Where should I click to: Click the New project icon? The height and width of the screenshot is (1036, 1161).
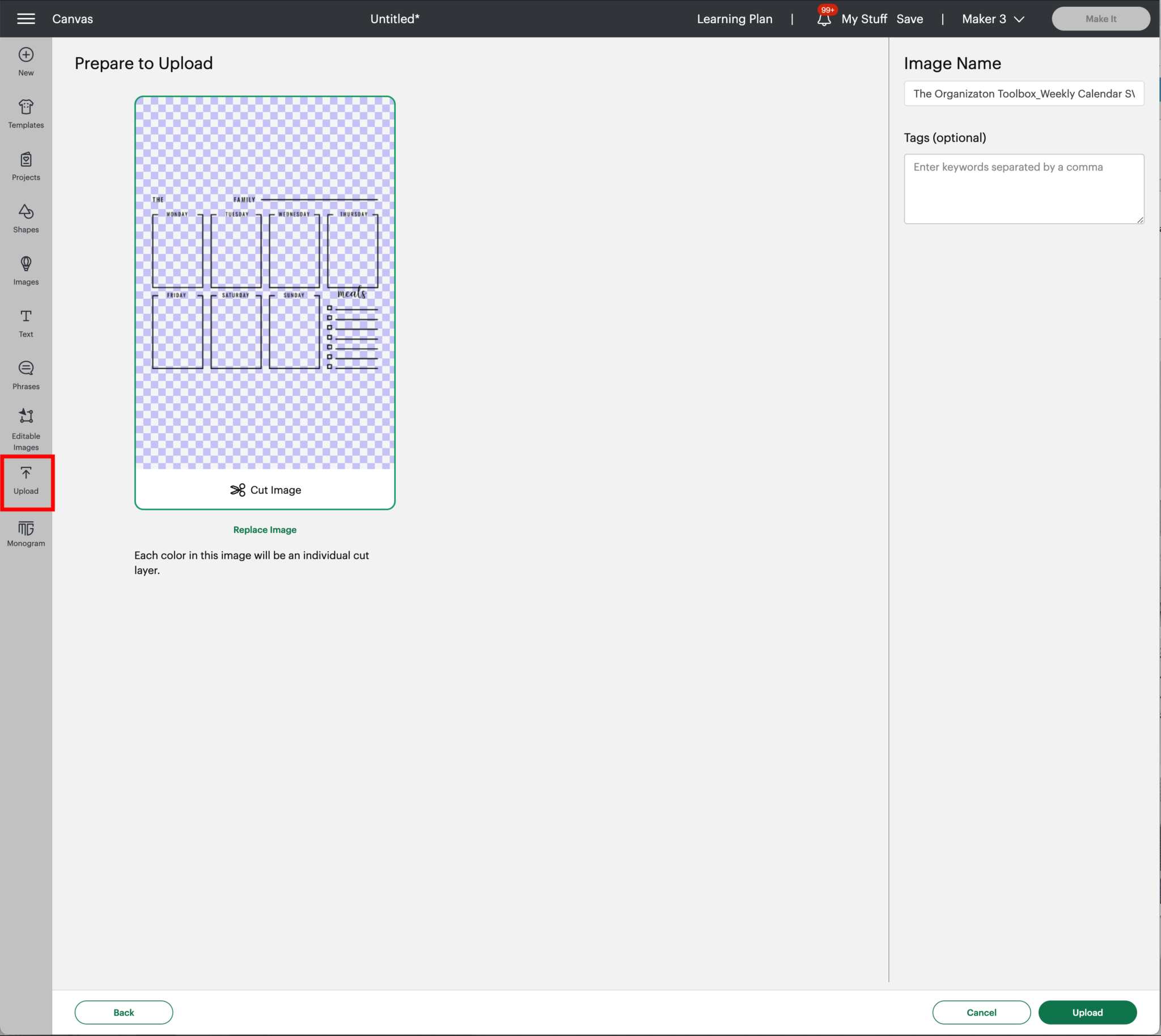[26, 61]
